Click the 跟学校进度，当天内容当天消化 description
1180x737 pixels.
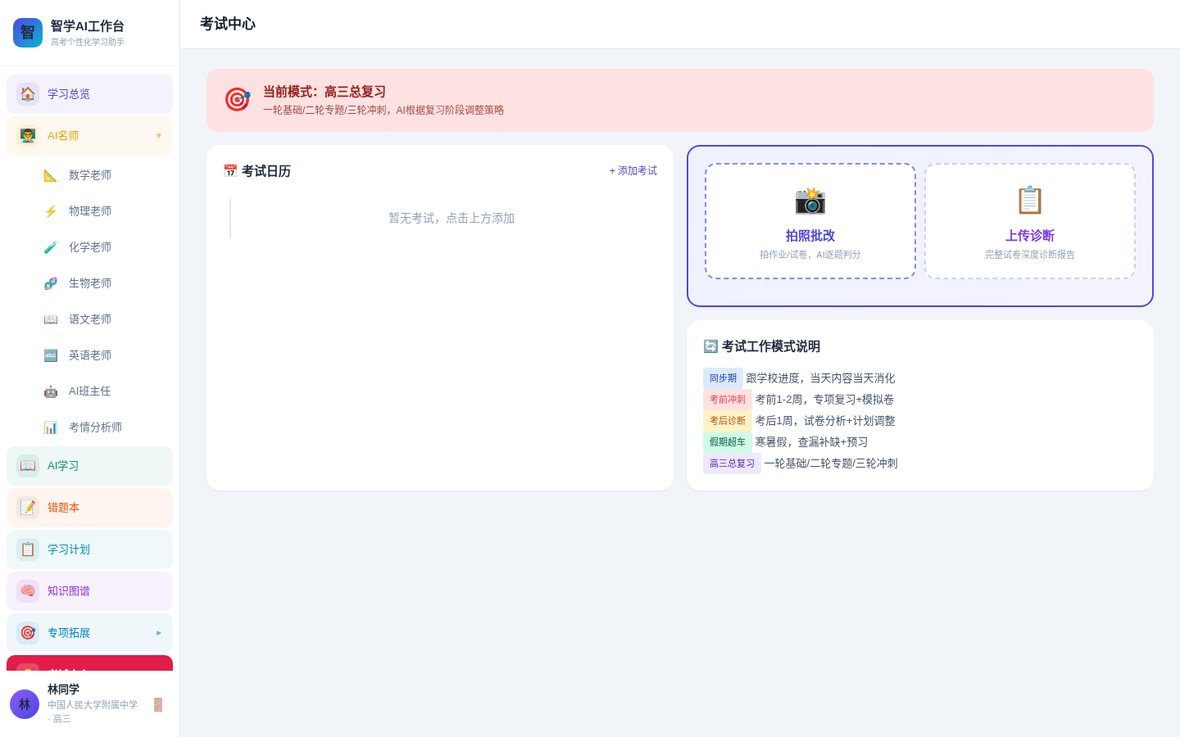pos(820,378)
